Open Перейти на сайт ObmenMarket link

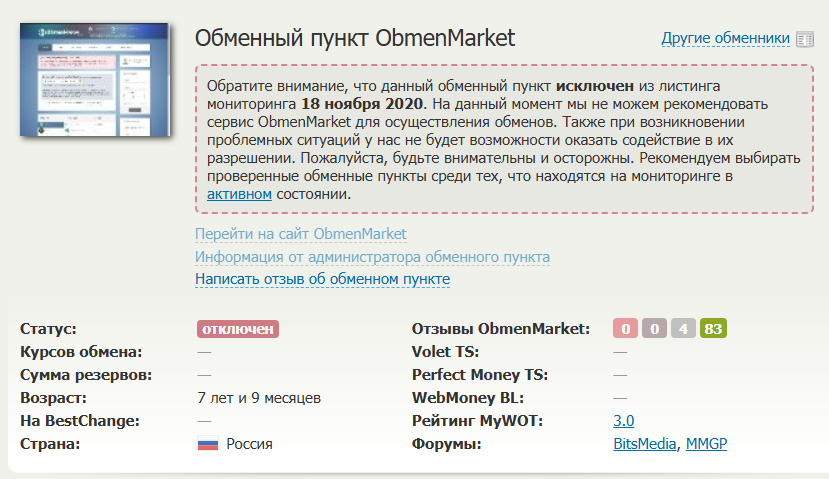click(x=301, y=234)
